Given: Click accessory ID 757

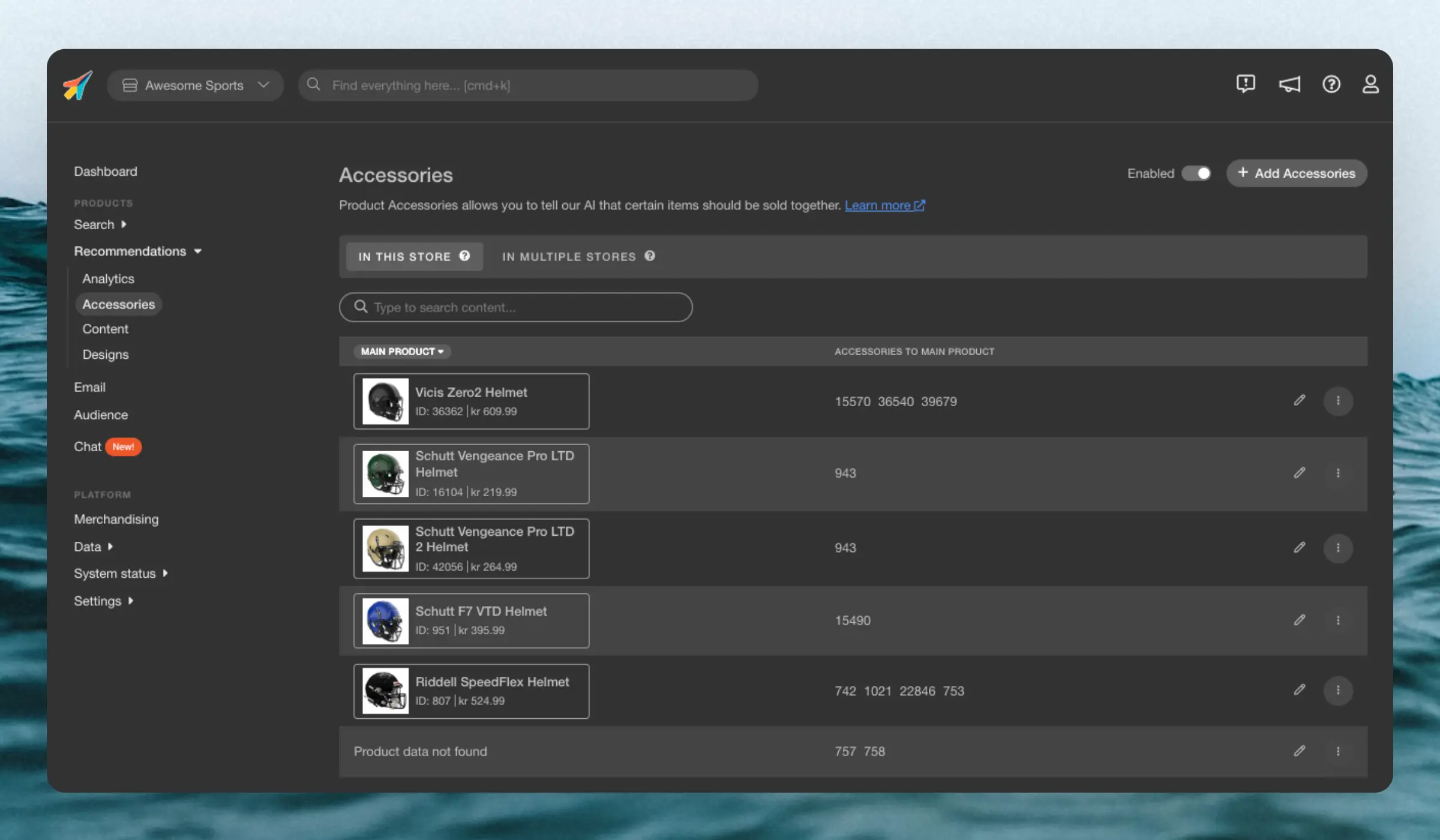Looking at the screenshot, I should pos(845,751).
